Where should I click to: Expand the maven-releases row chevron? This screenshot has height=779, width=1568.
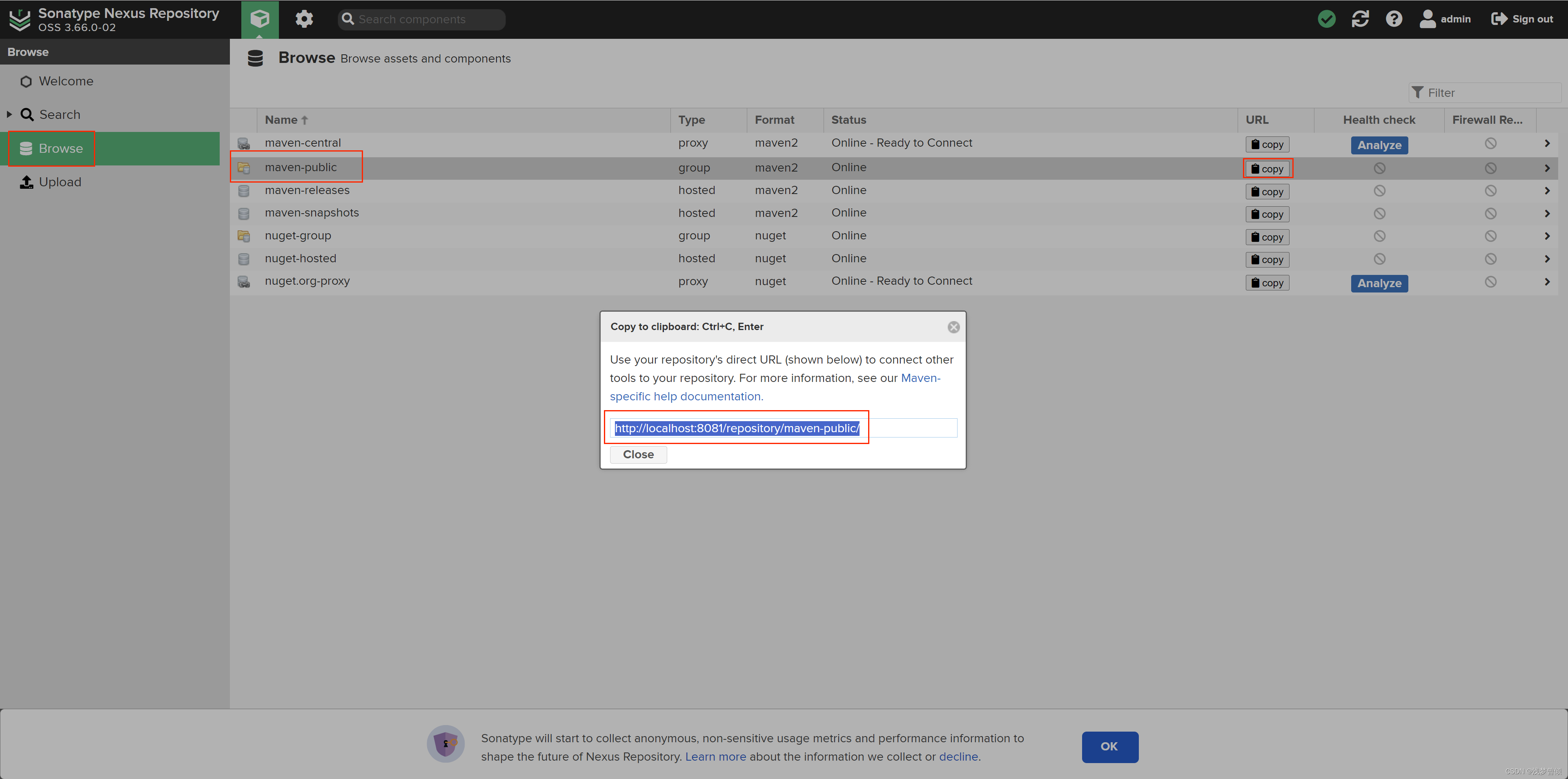(x=1547, y=191)
